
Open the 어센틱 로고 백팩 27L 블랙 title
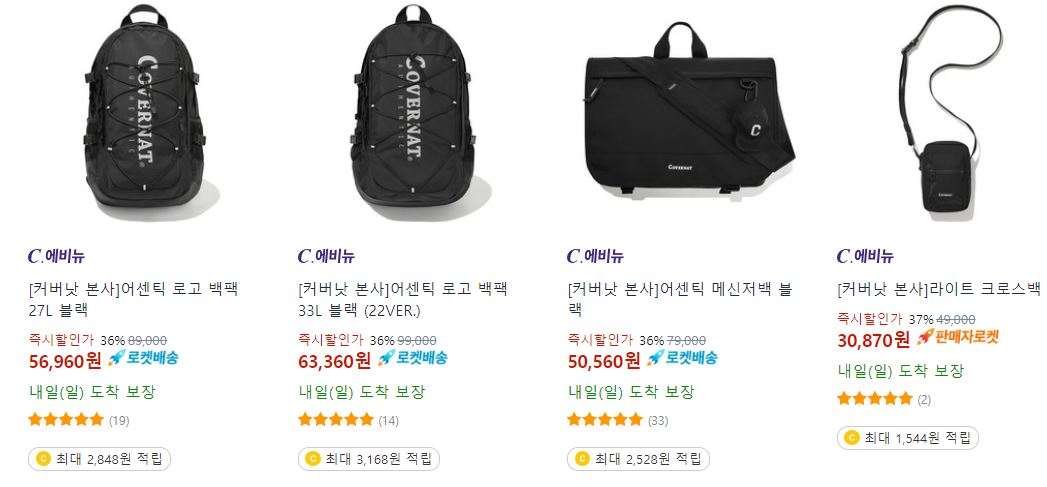[134, 300]
